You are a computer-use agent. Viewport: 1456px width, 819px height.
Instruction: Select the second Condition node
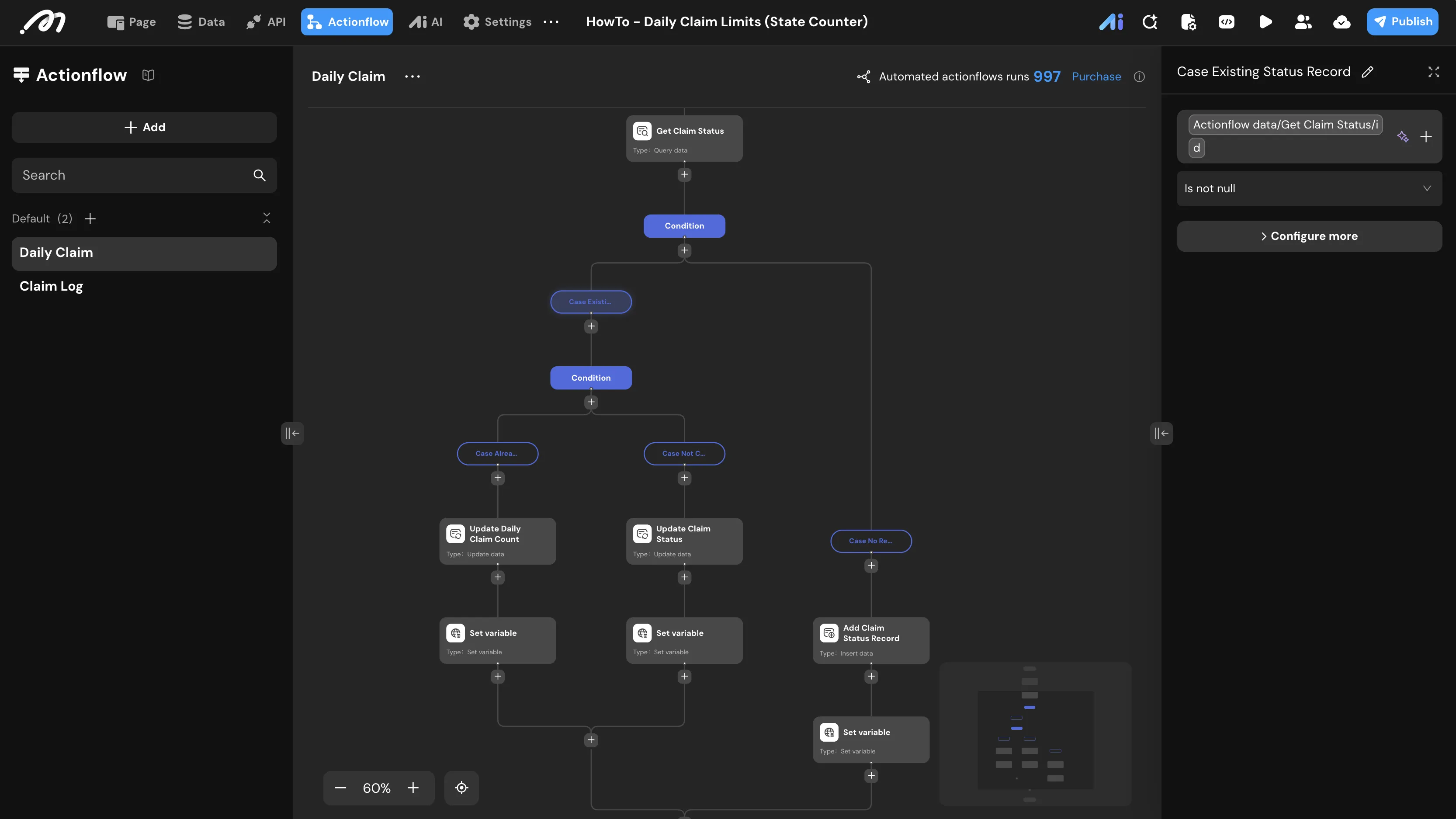pos(591,378)
